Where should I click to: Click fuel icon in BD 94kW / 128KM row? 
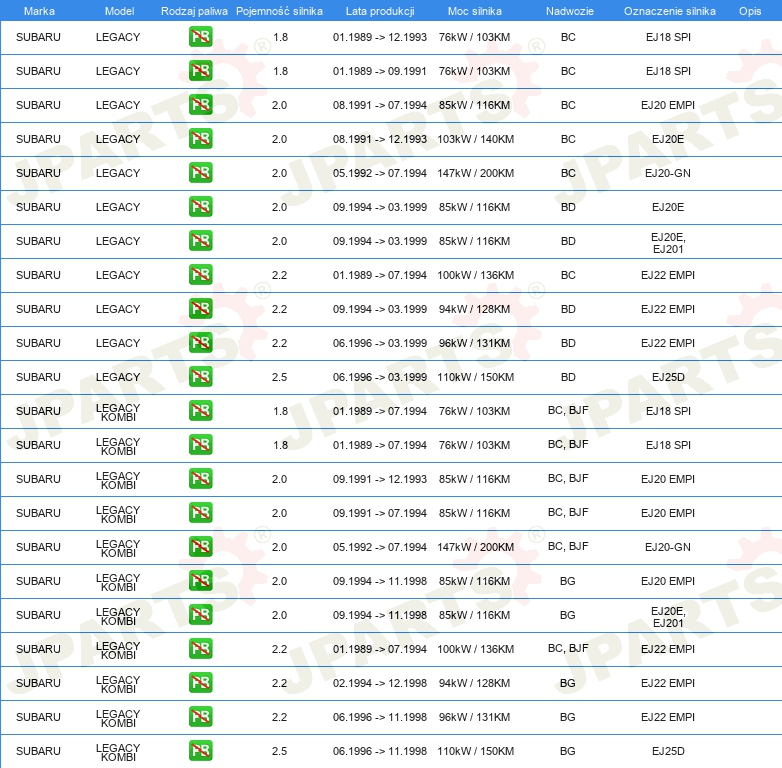[x=200, y=309]
